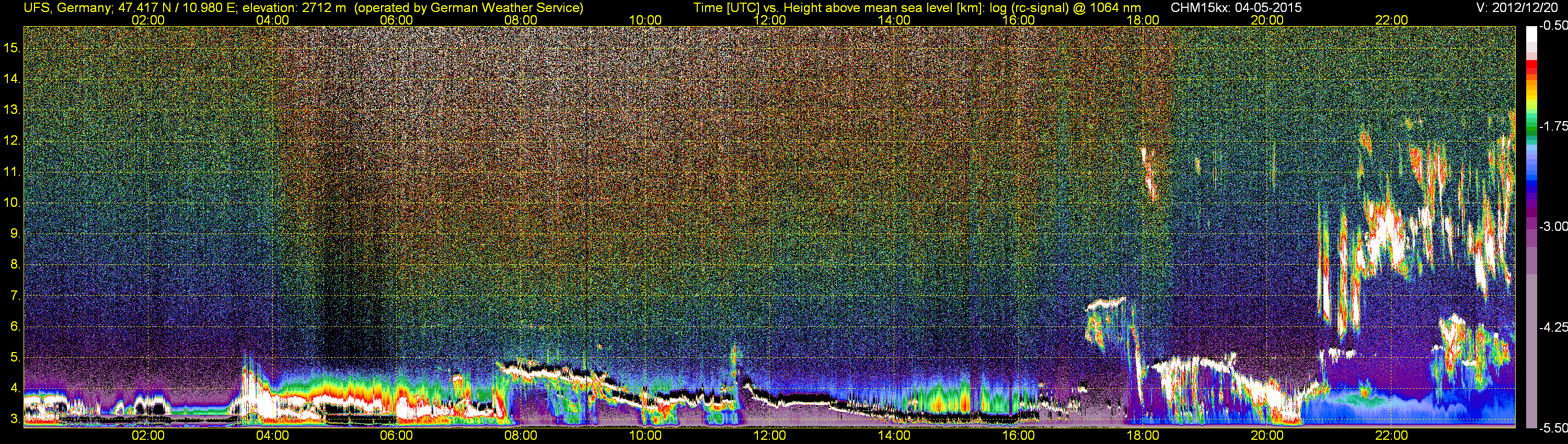This screenshot has width=1568, height=444.
Task: Click the '-4.25' color scale value
Action: click(x=1553, y=327)
